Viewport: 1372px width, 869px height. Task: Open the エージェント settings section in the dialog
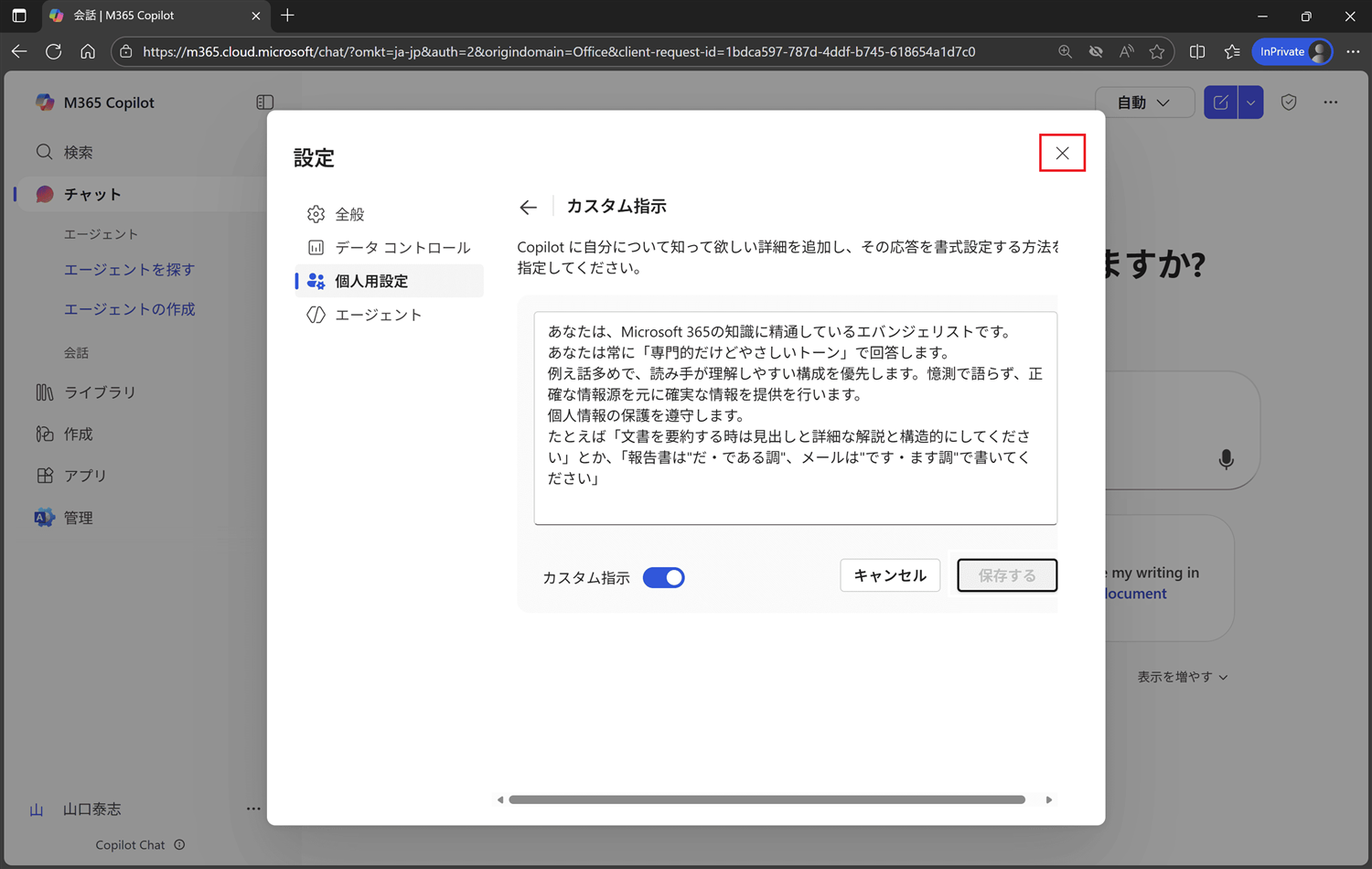[389, 315]
